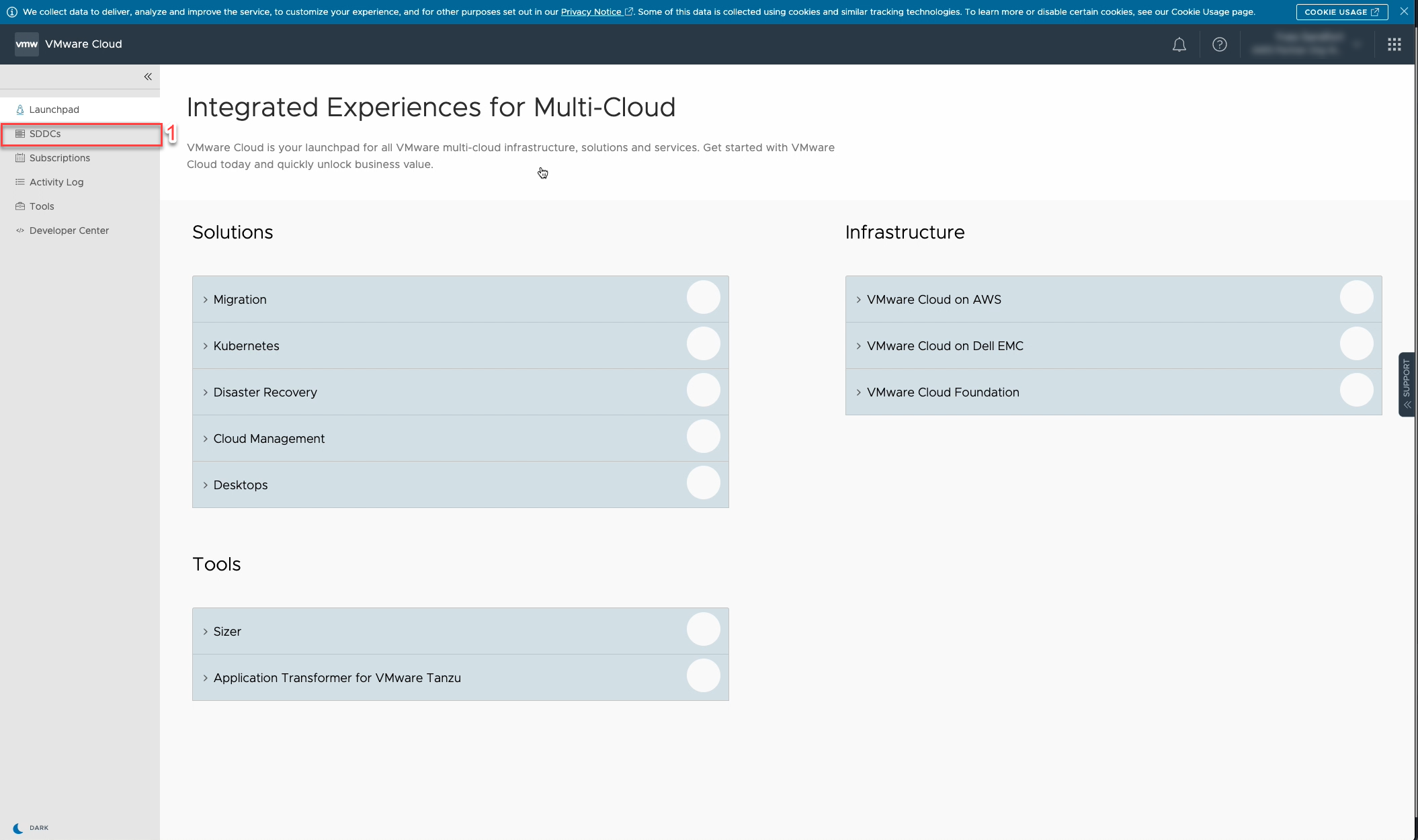
Task: Click the Subscriptions calendar icon
Action: pyautogui.click(x=20, y=158)
